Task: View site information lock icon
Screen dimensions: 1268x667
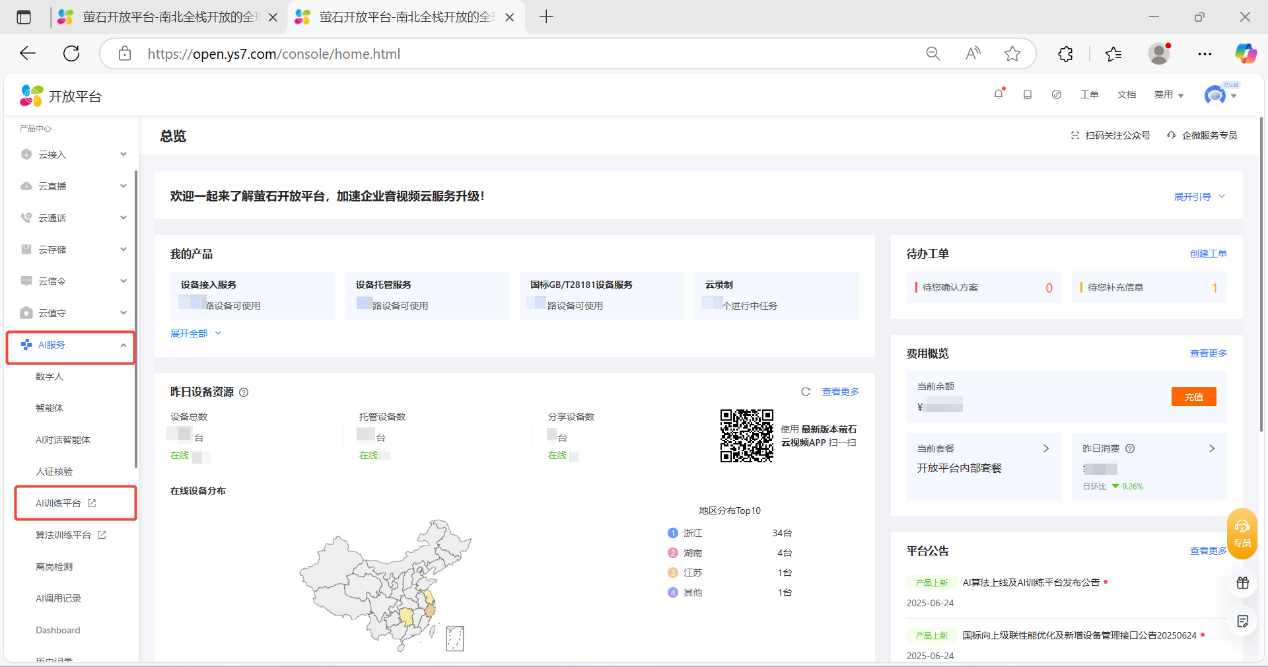Action: click(124, 54)
